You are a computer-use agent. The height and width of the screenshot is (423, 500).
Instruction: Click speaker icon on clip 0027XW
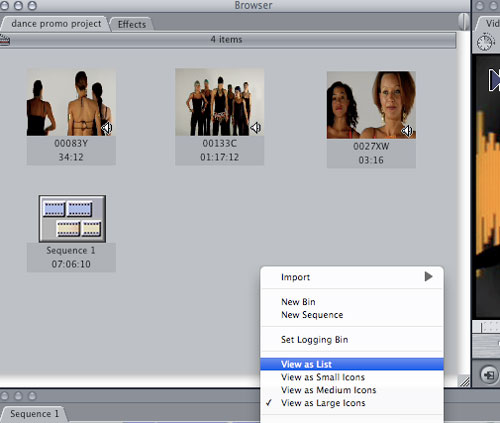click(407, 131)
